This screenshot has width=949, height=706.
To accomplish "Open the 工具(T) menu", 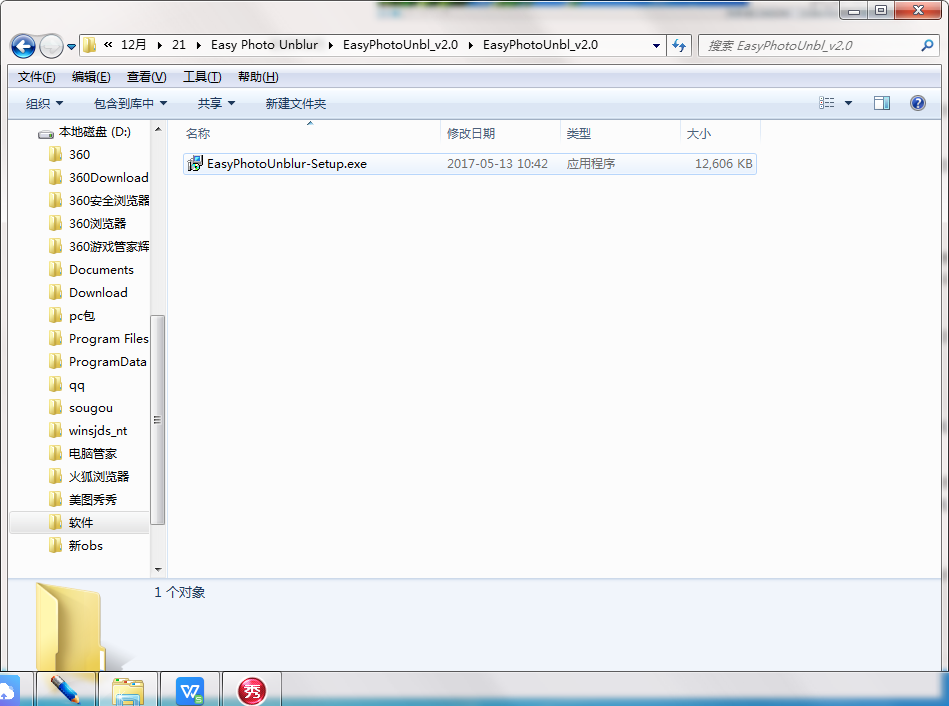I will (202, 77).
